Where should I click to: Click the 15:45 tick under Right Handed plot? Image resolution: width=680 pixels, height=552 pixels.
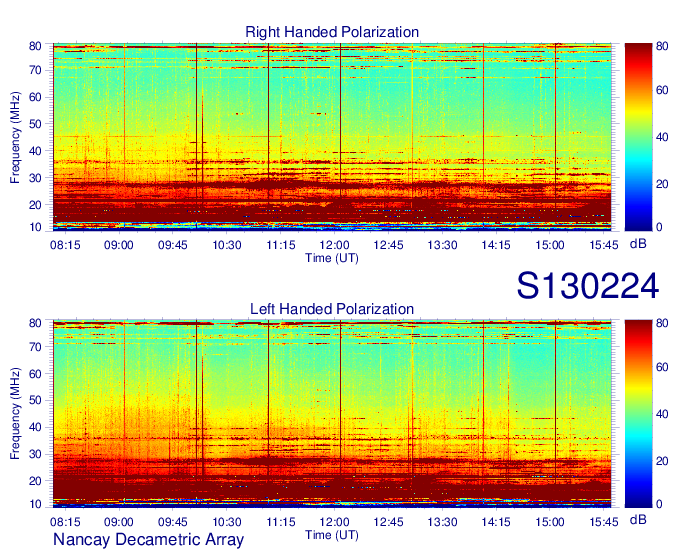click(604, 245)
